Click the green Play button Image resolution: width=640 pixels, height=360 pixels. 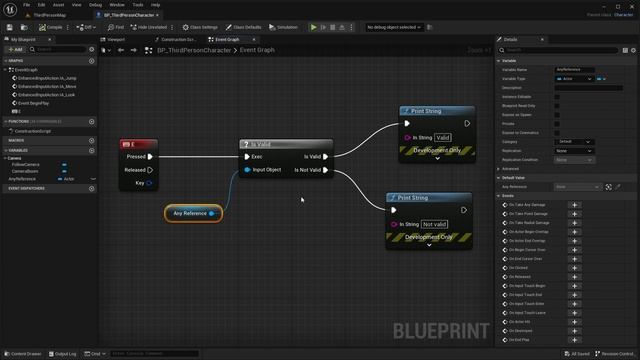(313, 27)
